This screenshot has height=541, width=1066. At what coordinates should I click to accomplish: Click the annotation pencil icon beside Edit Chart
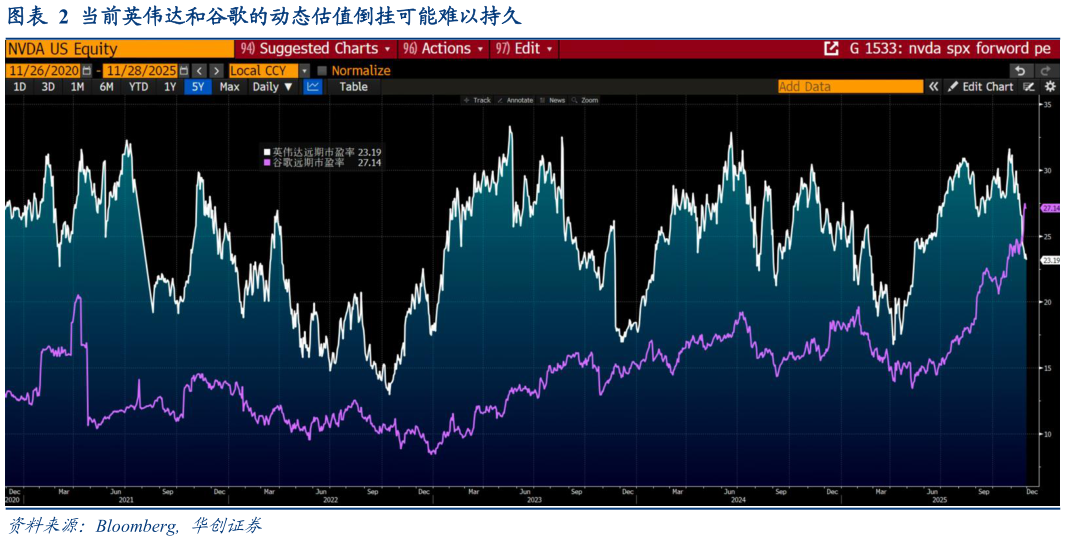tap(1029, 87)
